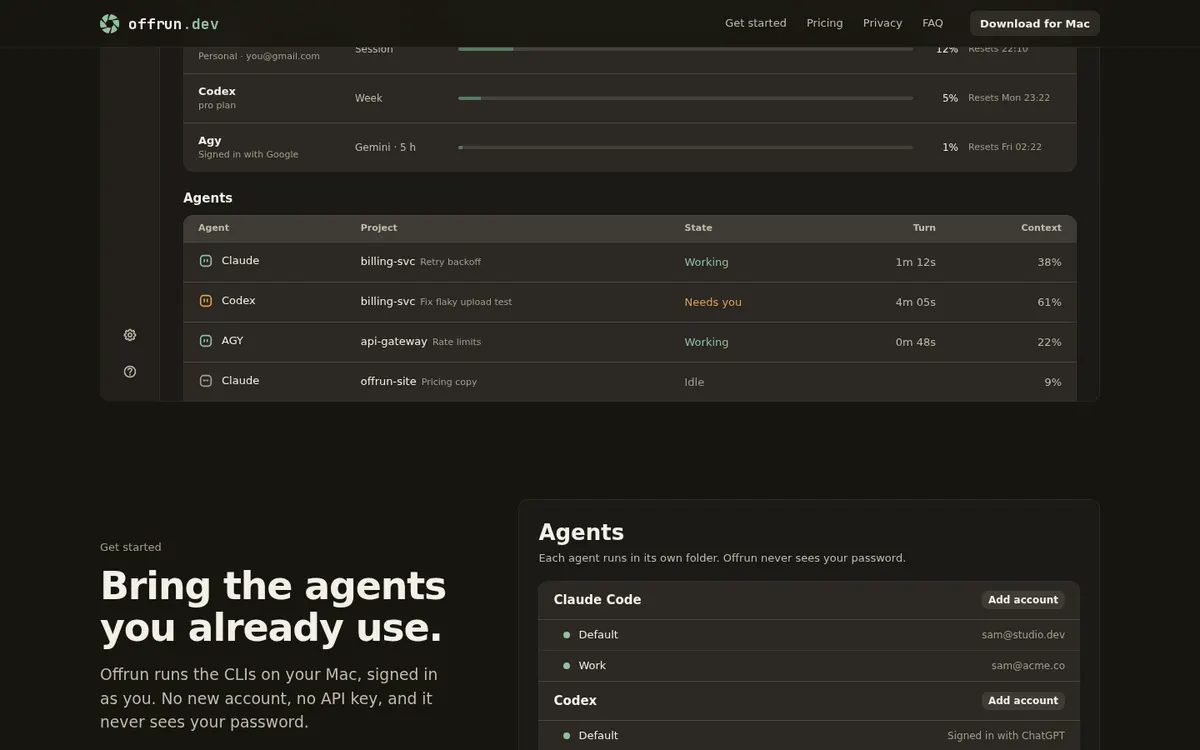
Task: Click the green status dot beside Work
Action: click(x=566, y=666)
